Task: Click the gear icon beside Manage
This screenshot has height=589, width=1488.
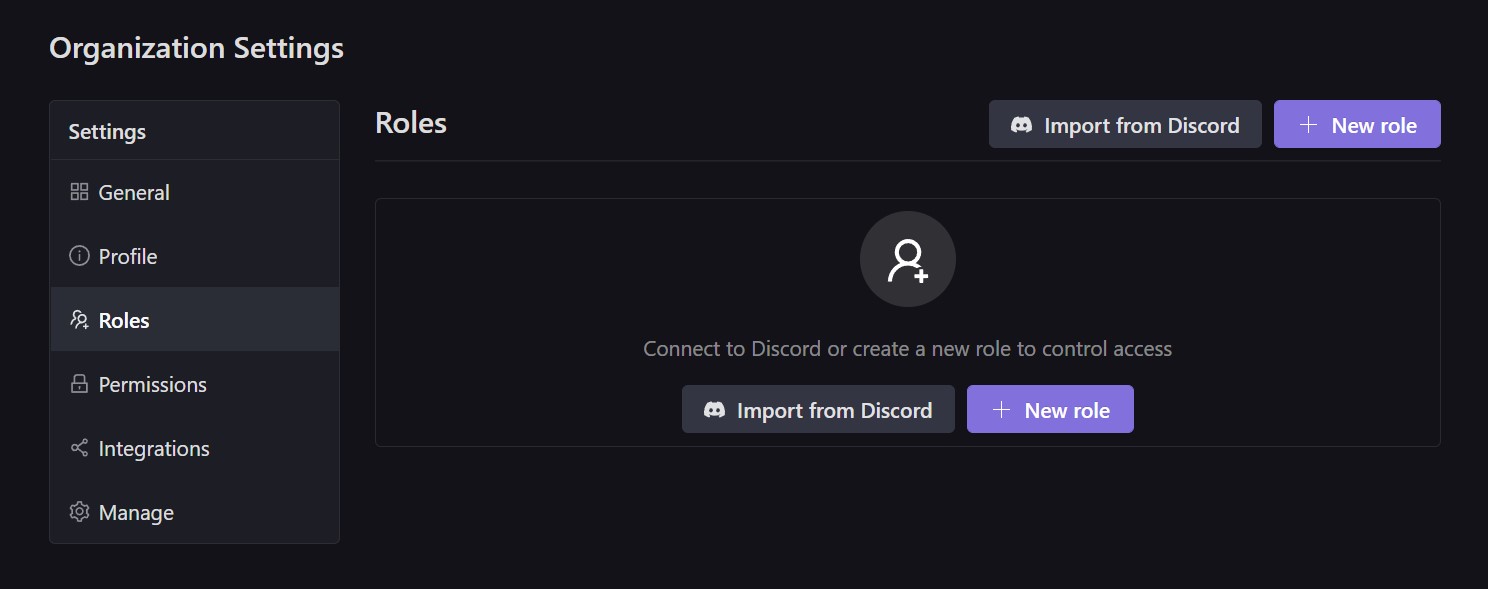Action: pos(79,512)
